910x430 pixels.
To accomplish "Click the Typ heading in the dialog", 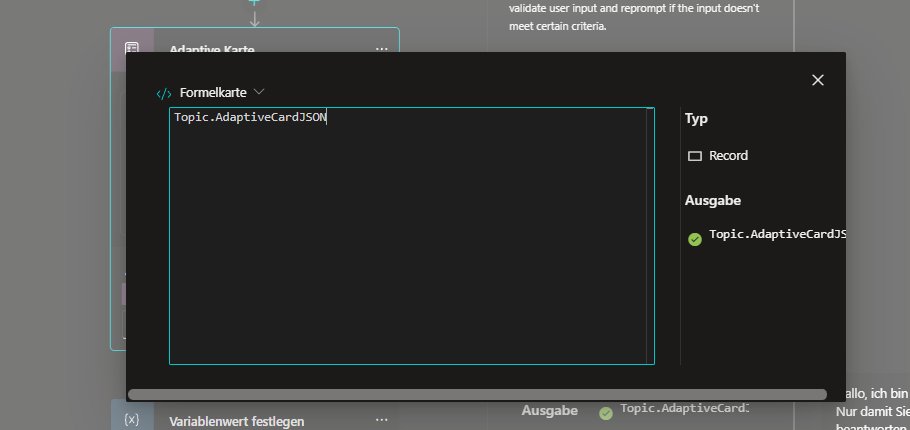I will [x=696, y=119].
